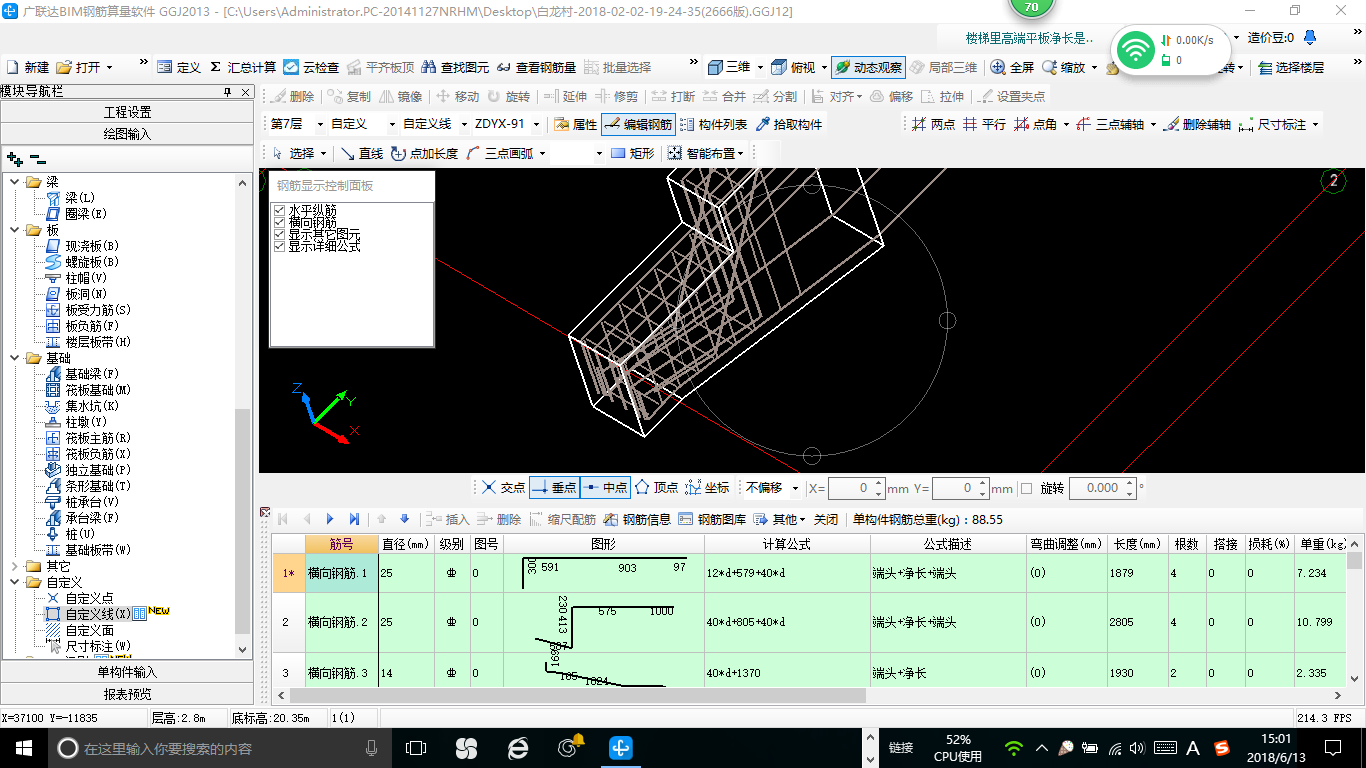Open the 属性 properties panel
This screenshot has height=768, width=1366.
point(575,125)
